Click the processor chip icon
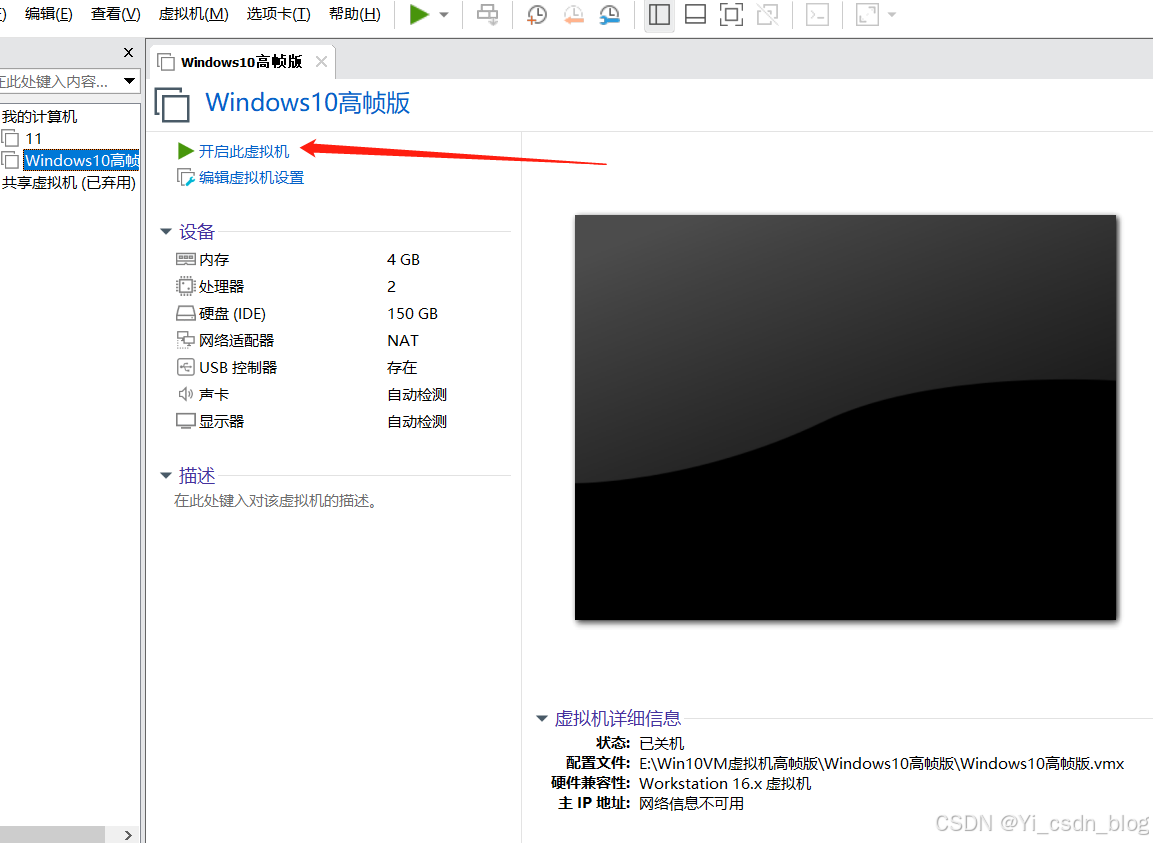 (185, 286)
